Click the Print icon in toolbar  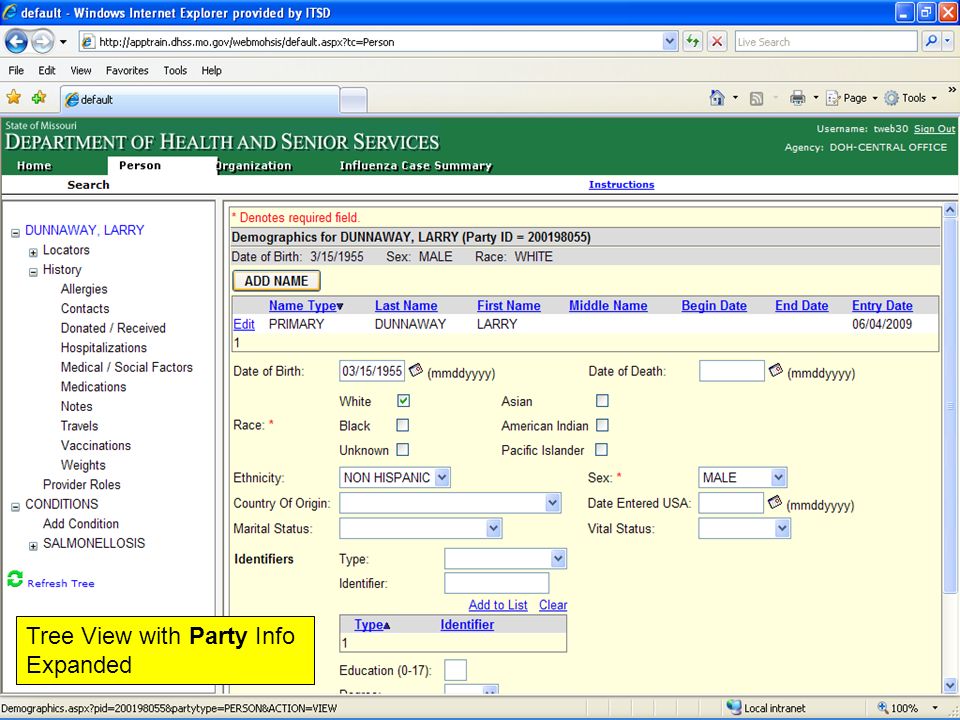pos(797,98)
